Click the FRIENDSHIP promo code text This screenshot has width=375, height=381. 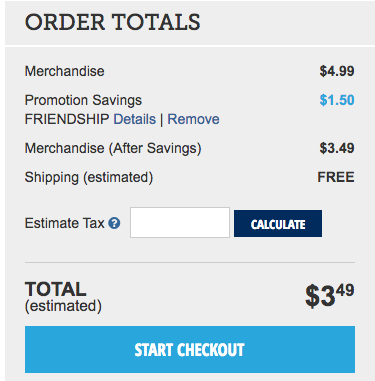point(67,119)
